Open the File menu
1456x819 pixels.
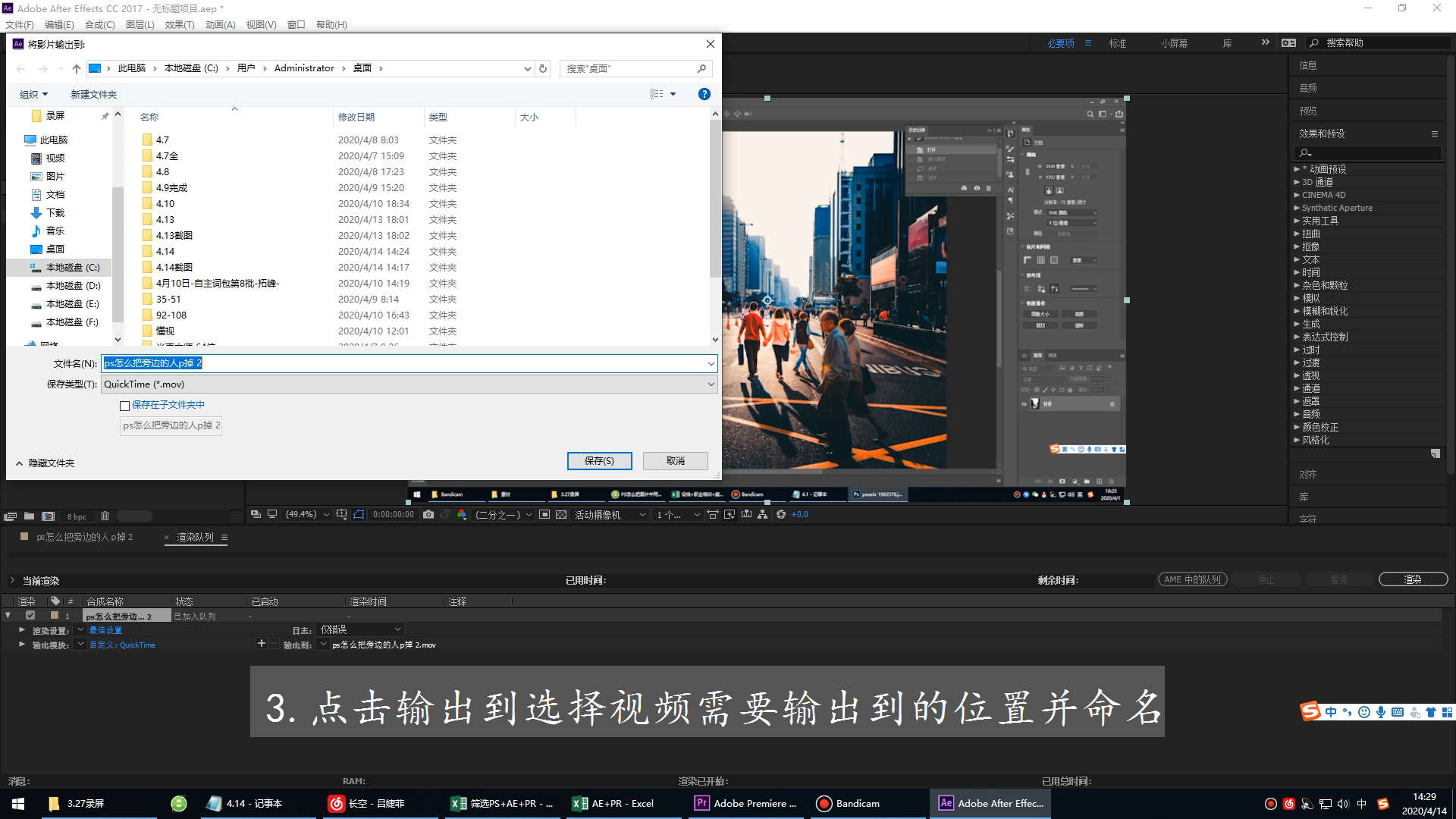(20, 24)
